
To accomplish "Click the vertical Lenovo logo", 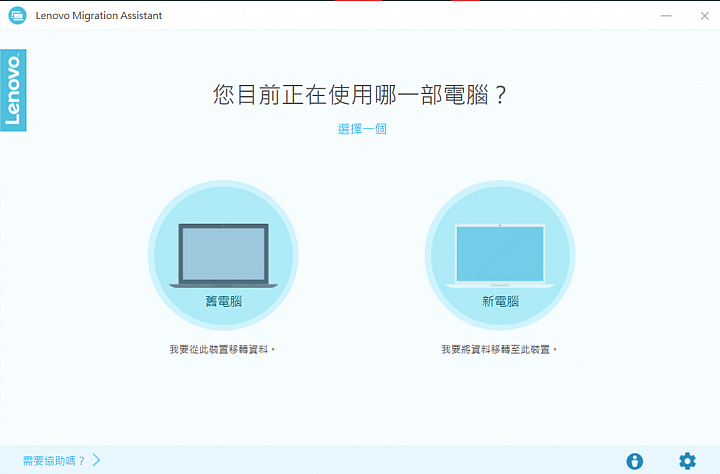I will click(13, 90).
